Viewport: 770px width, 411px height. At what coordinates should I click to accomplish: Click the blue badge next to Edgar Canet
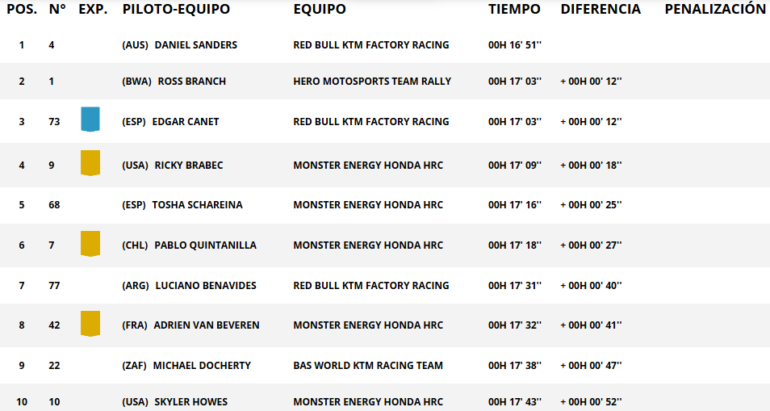coord(90,120)
